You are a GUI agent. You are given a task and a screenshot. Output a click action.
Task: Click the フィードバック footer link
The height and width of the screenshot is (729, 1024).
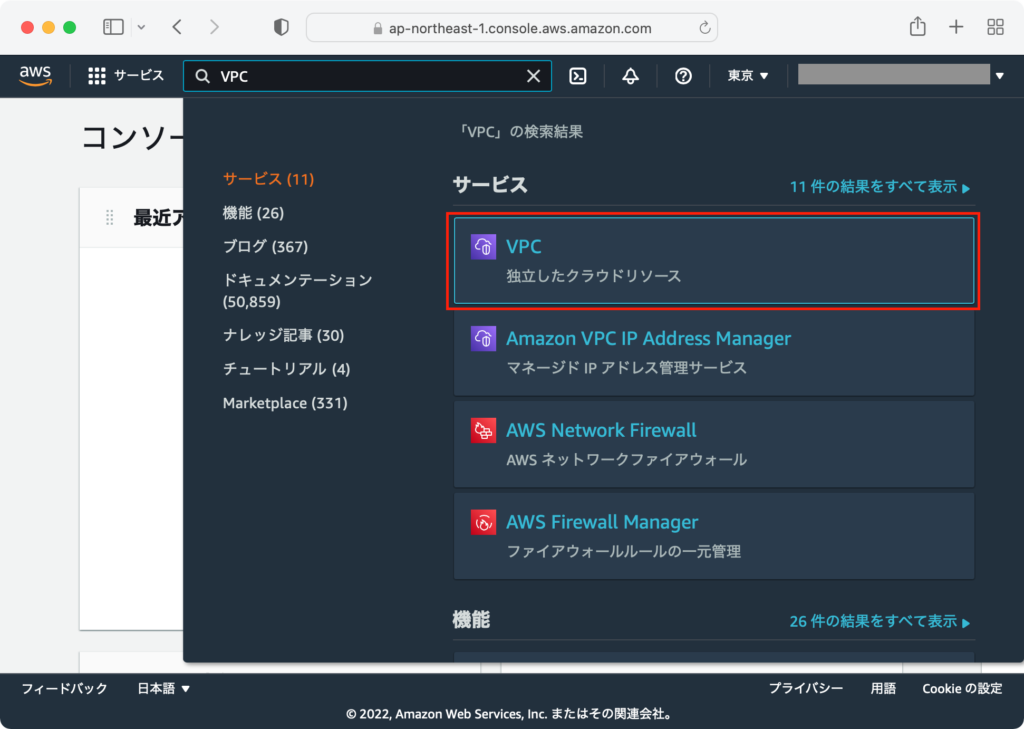pos(65,688)
